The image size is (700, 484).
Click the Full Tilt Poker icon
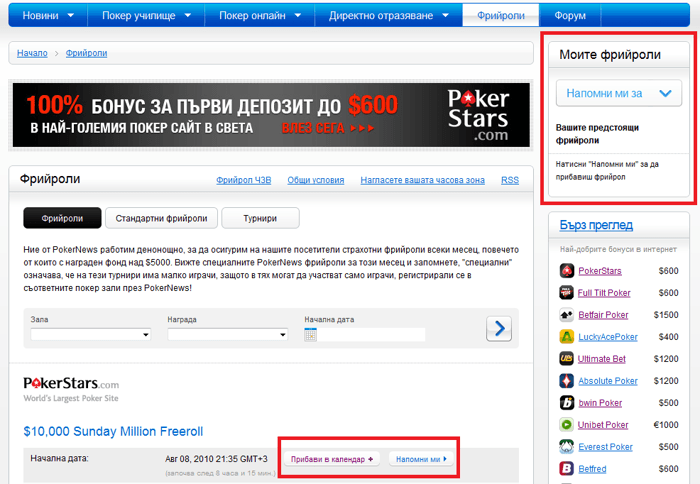point(567,292)
